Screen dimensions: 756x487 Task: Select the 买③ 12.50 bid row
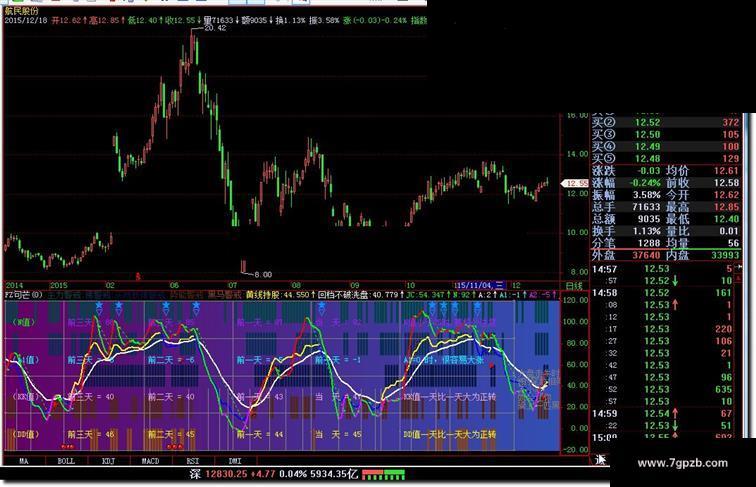[x=665, y=135]
